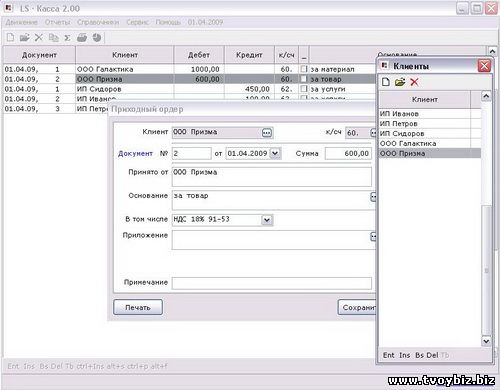This screenshot has height=390, width=500.
Task: Click the Документ column header
Action: click(x=39, y=55)
